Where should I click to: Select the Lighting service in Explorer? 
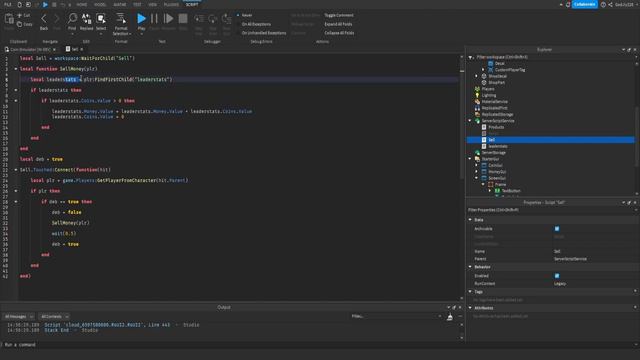[489, 95]
